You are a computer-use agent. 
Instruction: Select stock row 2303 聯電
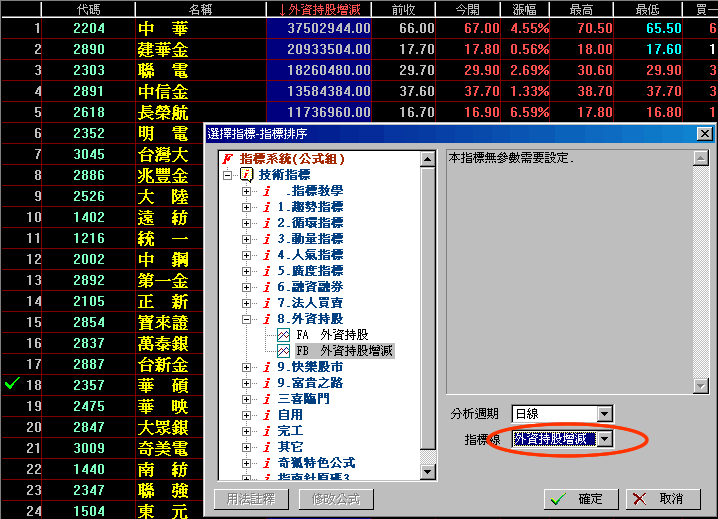tap(359, 71)
